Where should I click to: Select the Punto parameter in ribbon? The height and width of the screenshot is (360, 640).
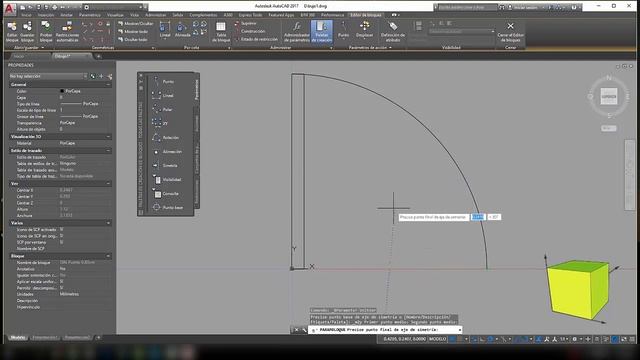click(343, 29)
